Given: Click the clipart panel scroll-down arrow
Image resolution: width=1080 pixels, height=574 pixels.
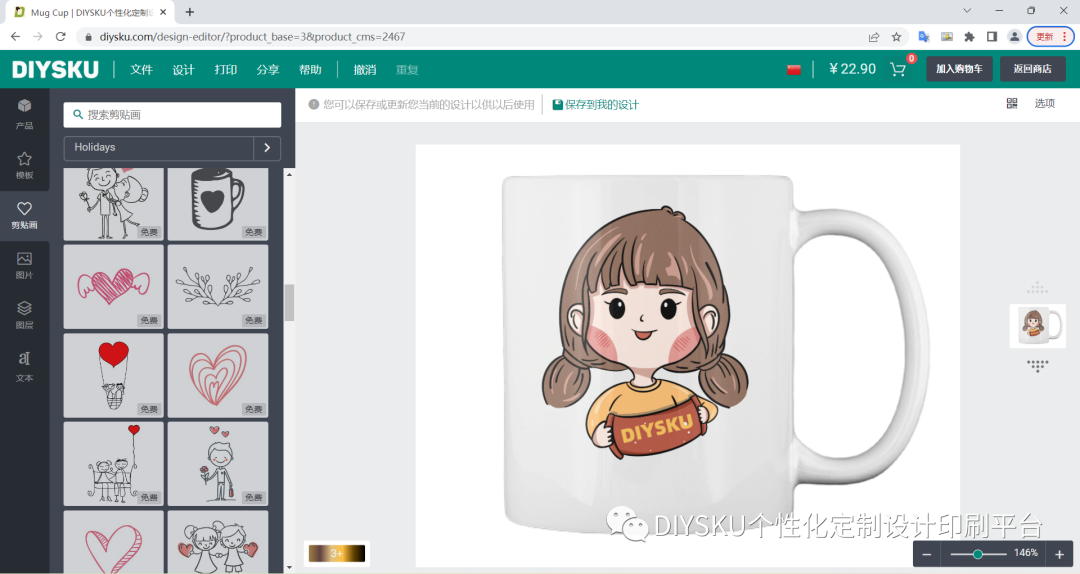Looking at the screenshot, I should tap(289, 568).
